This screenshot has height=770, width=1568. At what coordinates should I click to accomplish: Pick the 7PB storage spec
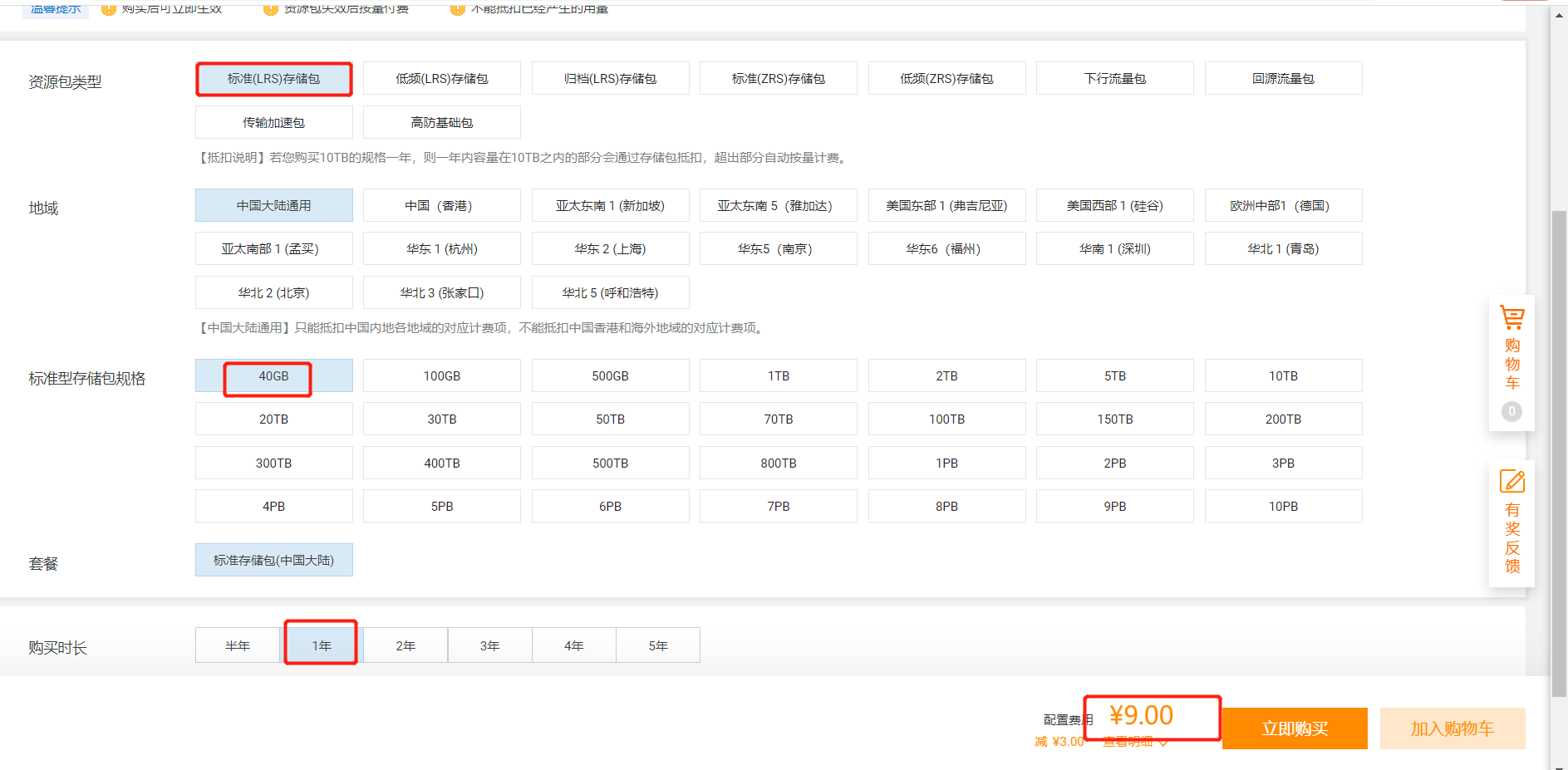pos(779,506)
